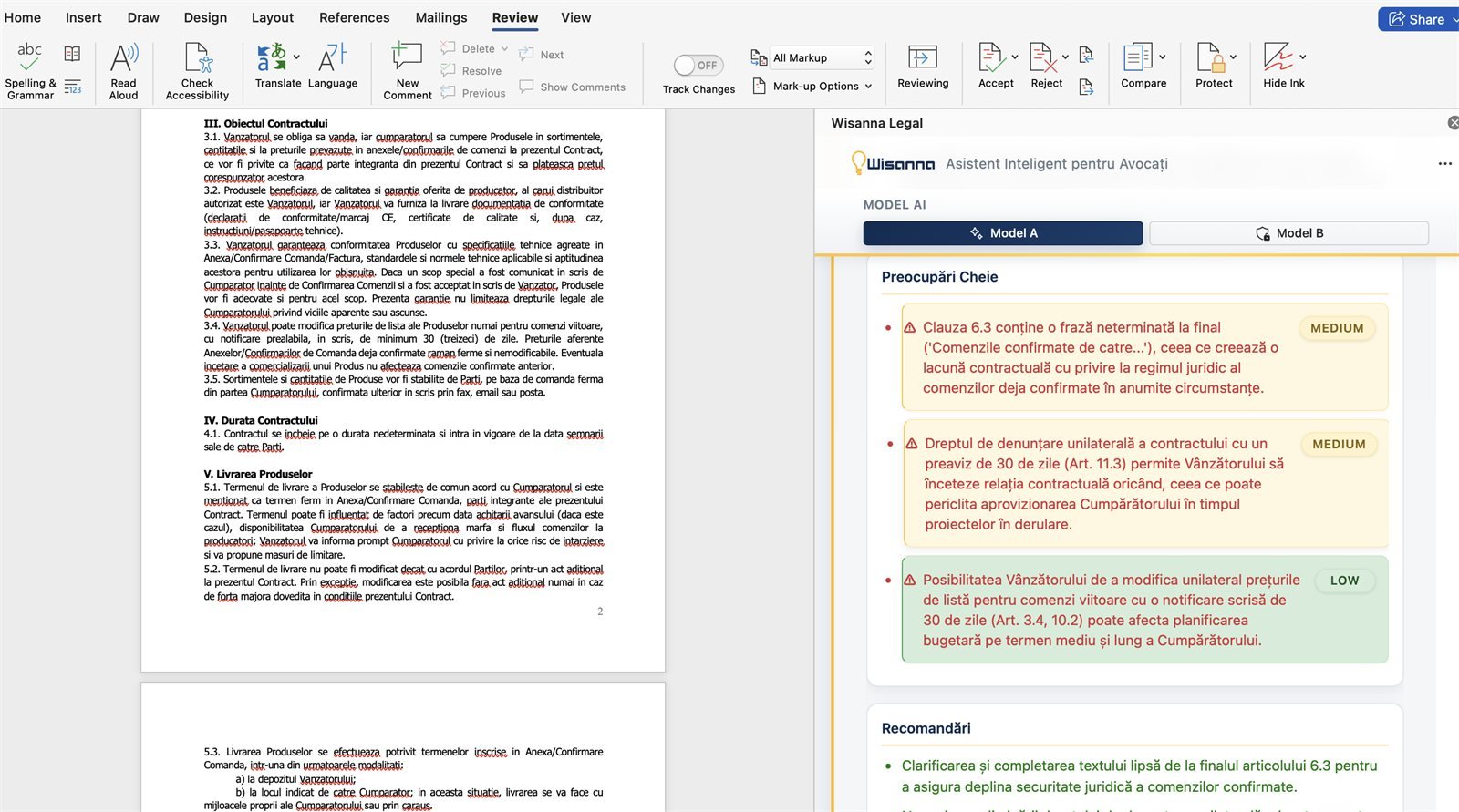Viewport: 1459px width, 812px height.
Task: Expand the Reject options arrow
Action: 1065,57
